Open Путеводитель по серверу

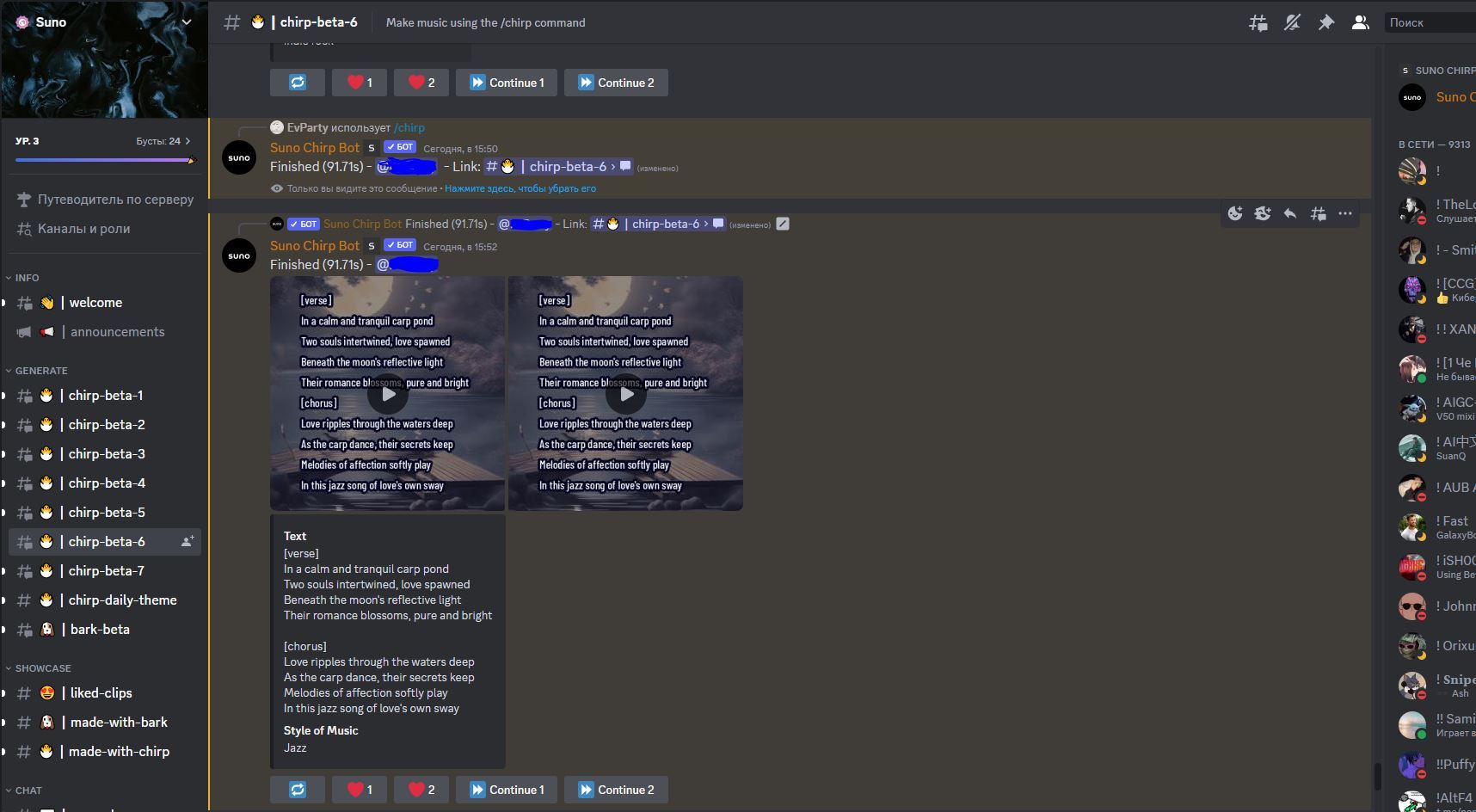(x=105, y=200)
